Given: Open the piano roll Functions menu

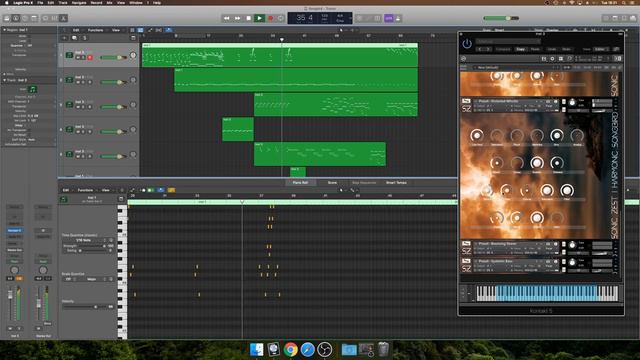Looking at the screenshot, I should [x=85, y=190].
